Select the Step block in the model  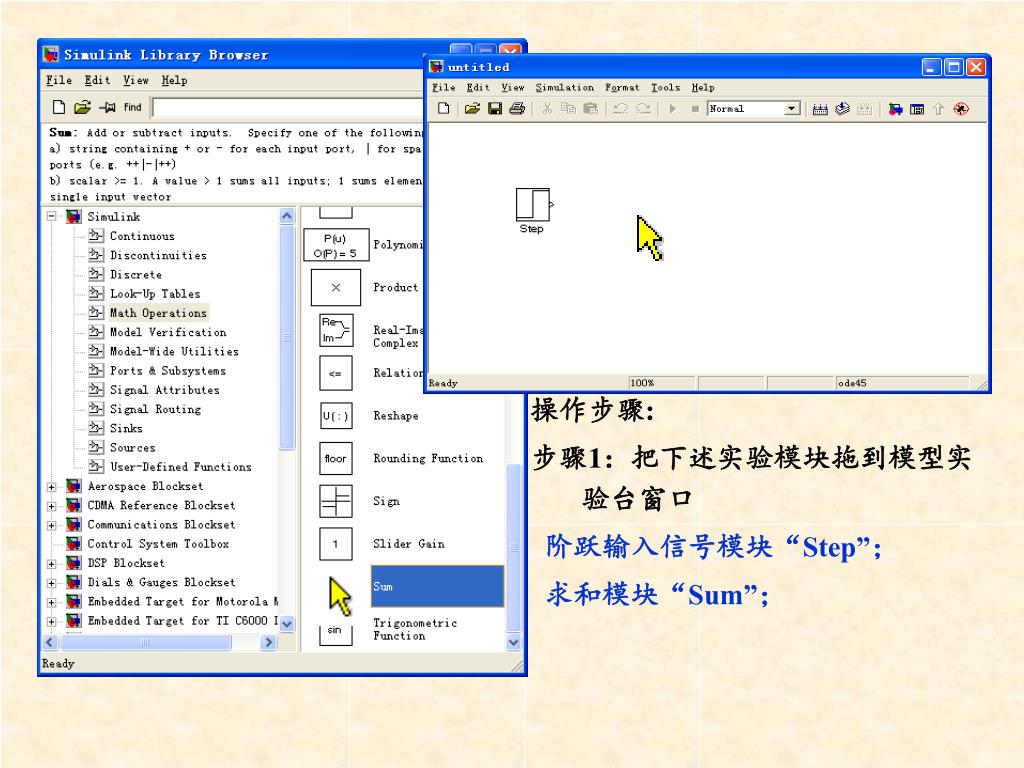tap(534, 204)
